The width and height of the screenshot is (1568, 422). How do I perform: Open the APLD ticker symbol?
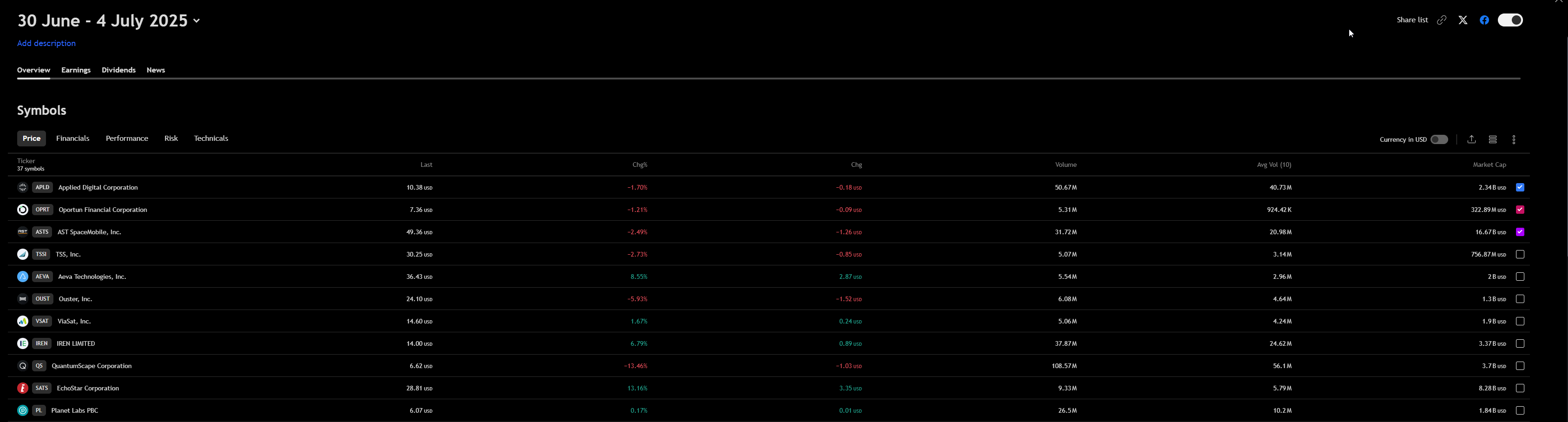point(42,188)
